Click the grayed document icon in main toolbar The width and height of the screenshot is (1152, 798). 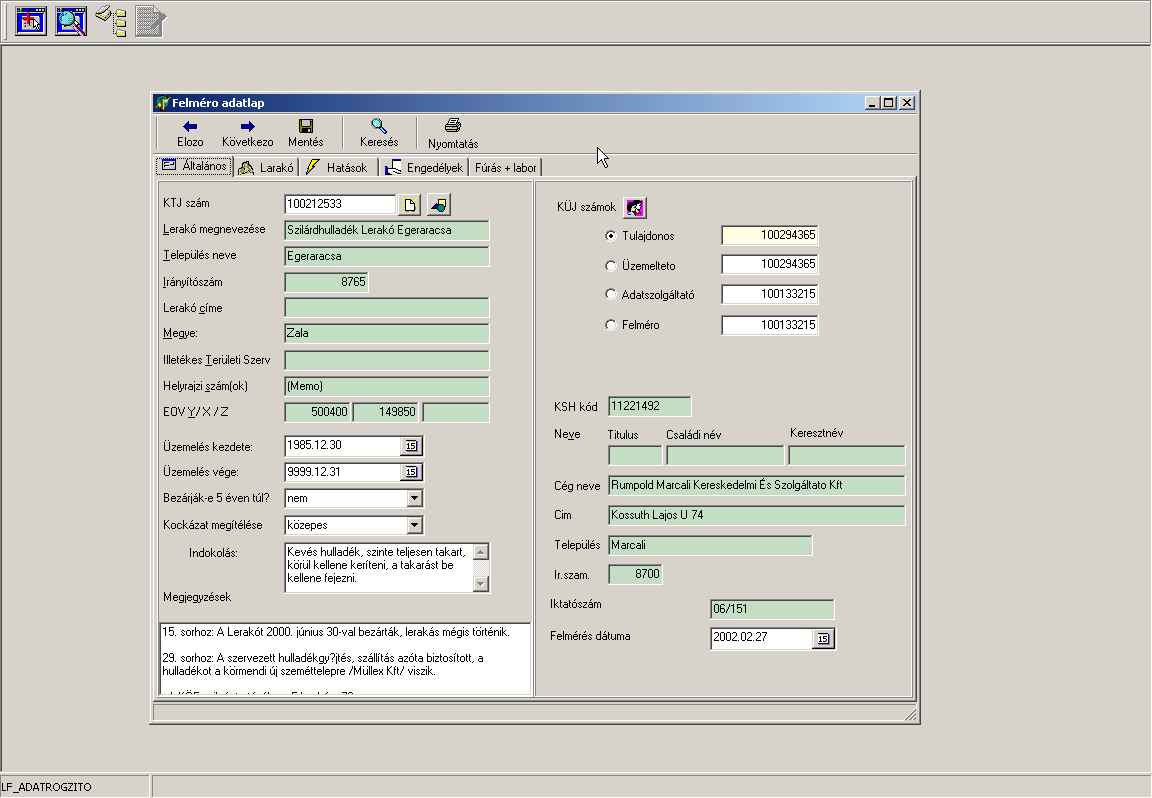[x=151, y=21]
